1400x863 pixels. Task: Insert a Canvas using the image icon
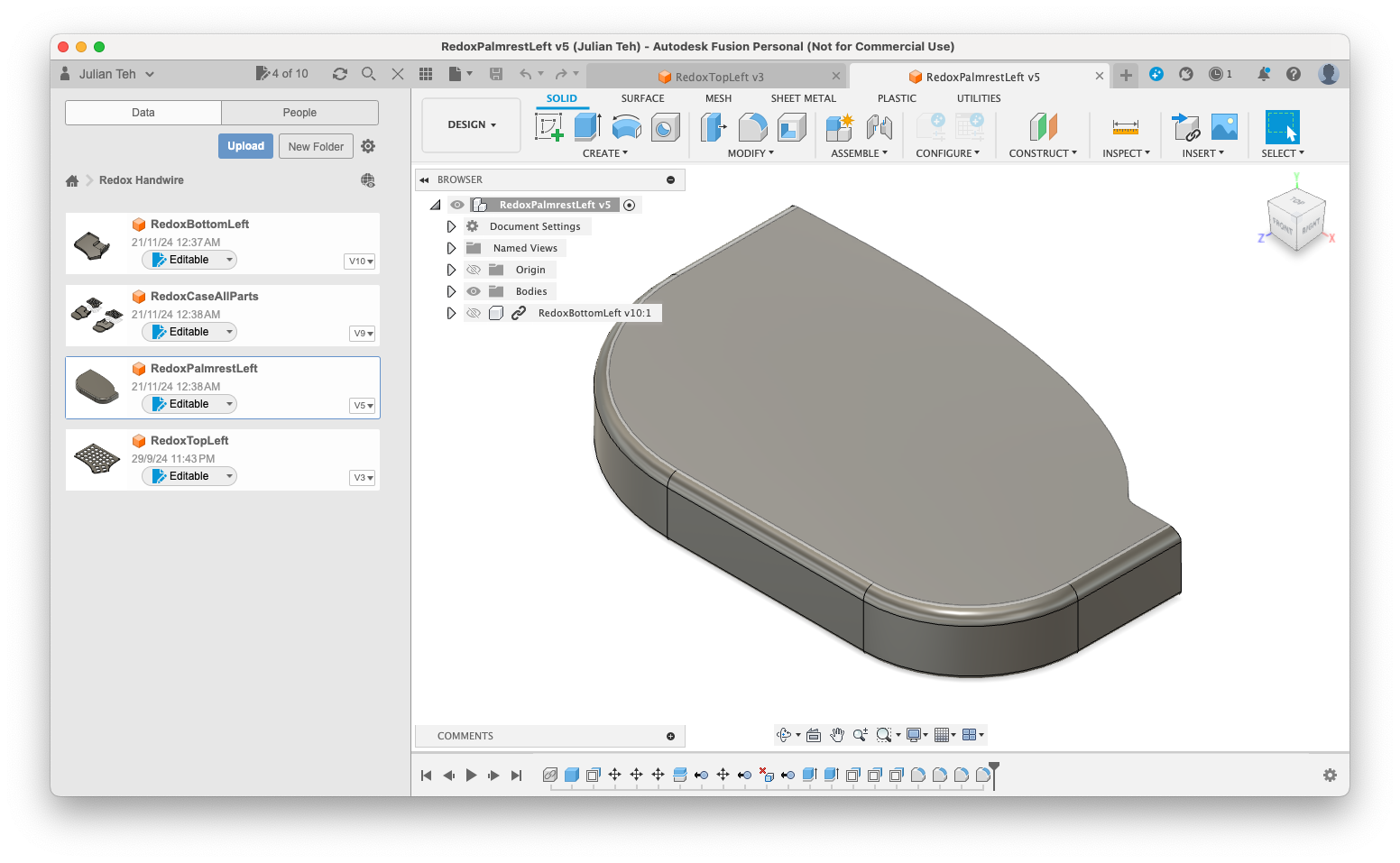(1223, 127)
